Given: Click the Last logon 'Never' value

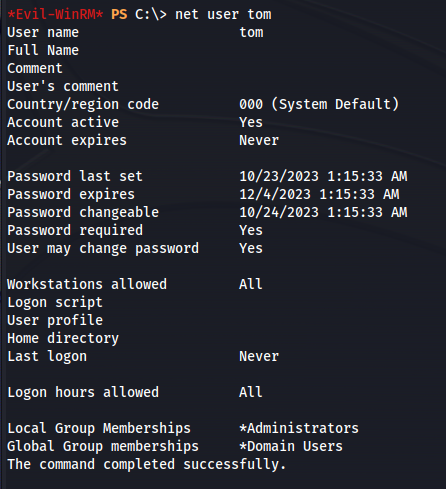Looking at the screenshot, I should click(x=259, y=356).
